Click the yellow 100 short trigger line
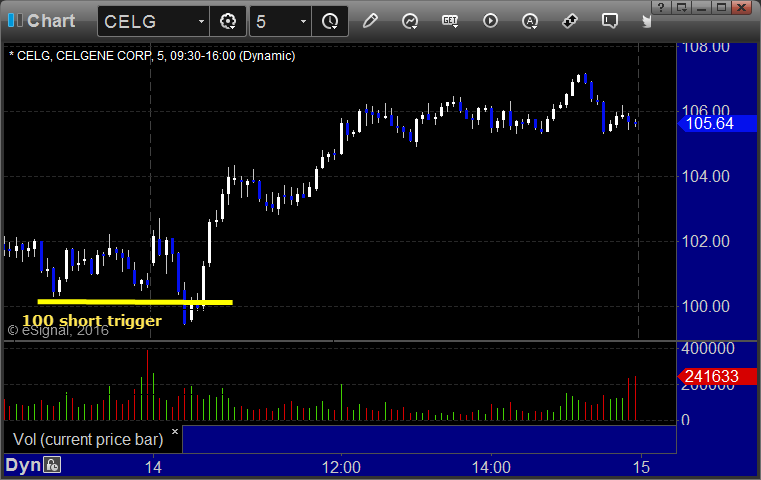Image resolution: width=761 pixels, height=480 pixels. (135, 302)
